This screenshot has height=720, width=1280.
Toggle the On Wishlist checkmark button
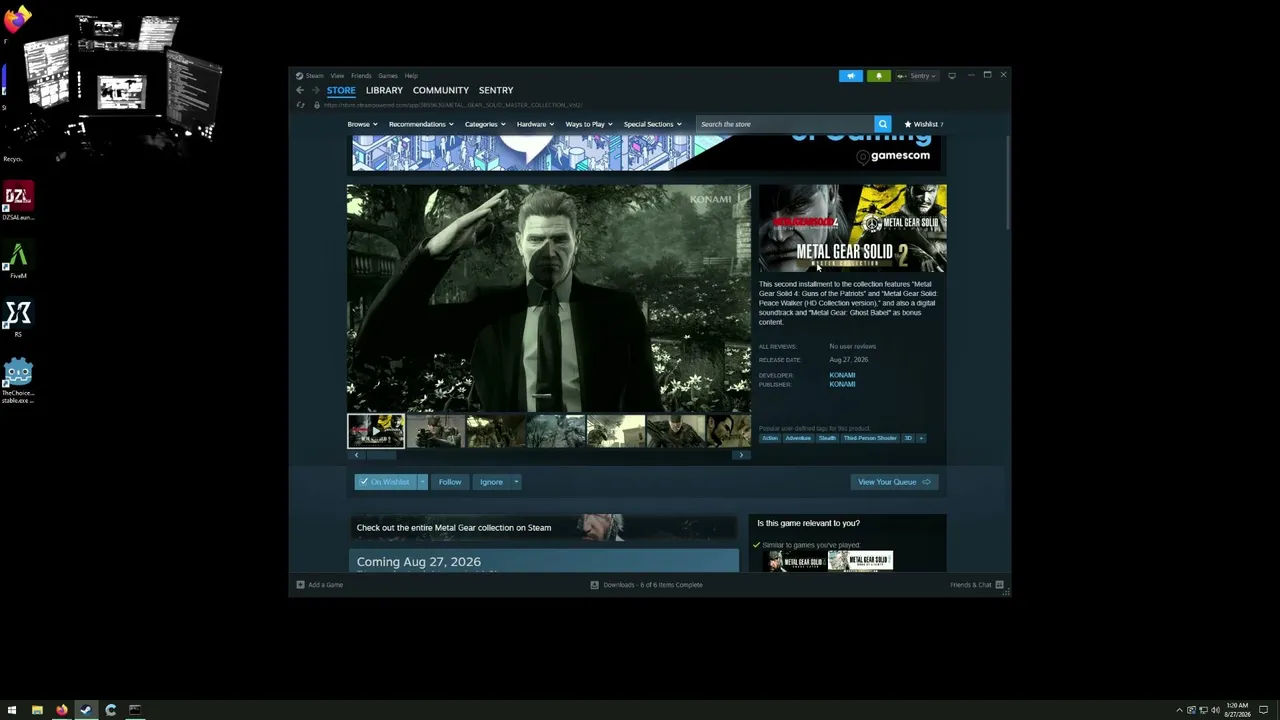coord(385,482)
